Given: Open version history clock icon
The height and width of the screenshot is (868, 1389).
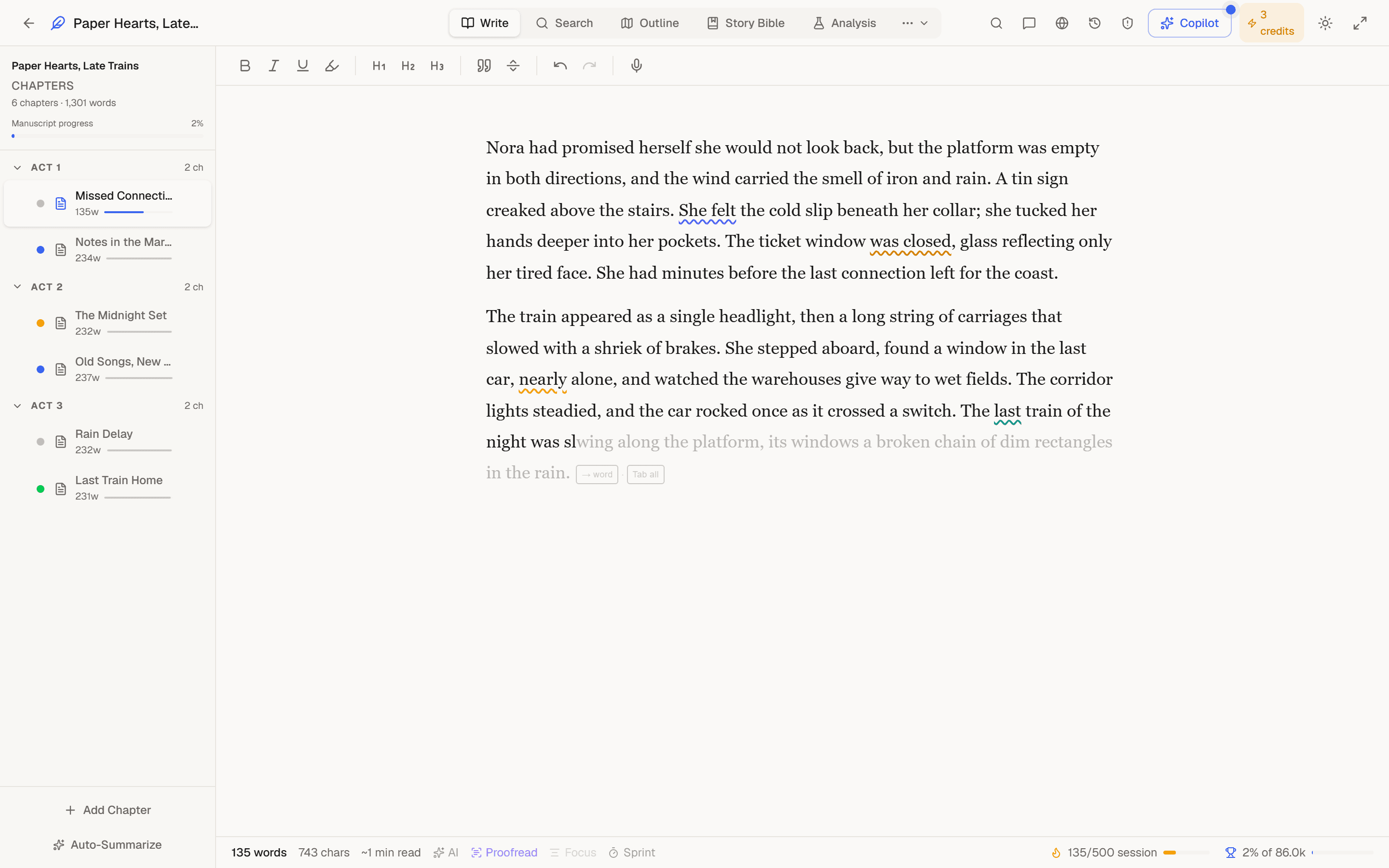Looking at the screenshot, I should 1094,23.
